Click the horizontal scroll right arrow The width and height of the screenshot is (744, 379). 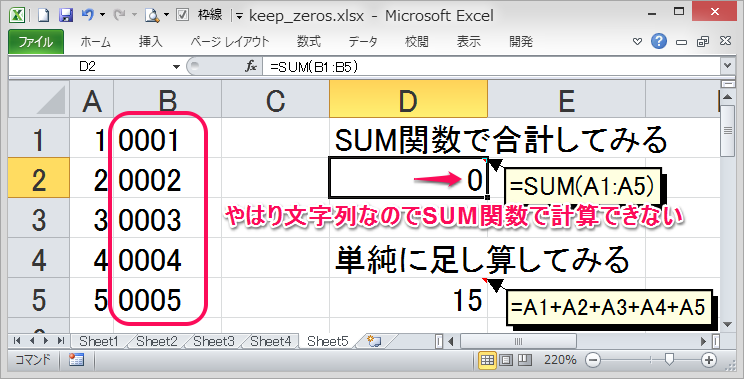coord(704,341)
